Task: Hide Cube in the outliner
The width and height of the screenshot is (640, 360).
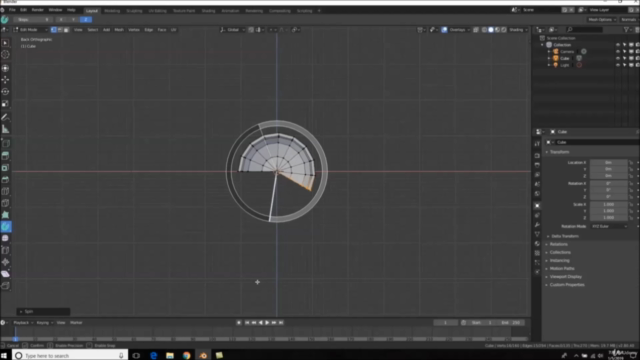Action: click(x=618, y=58)
